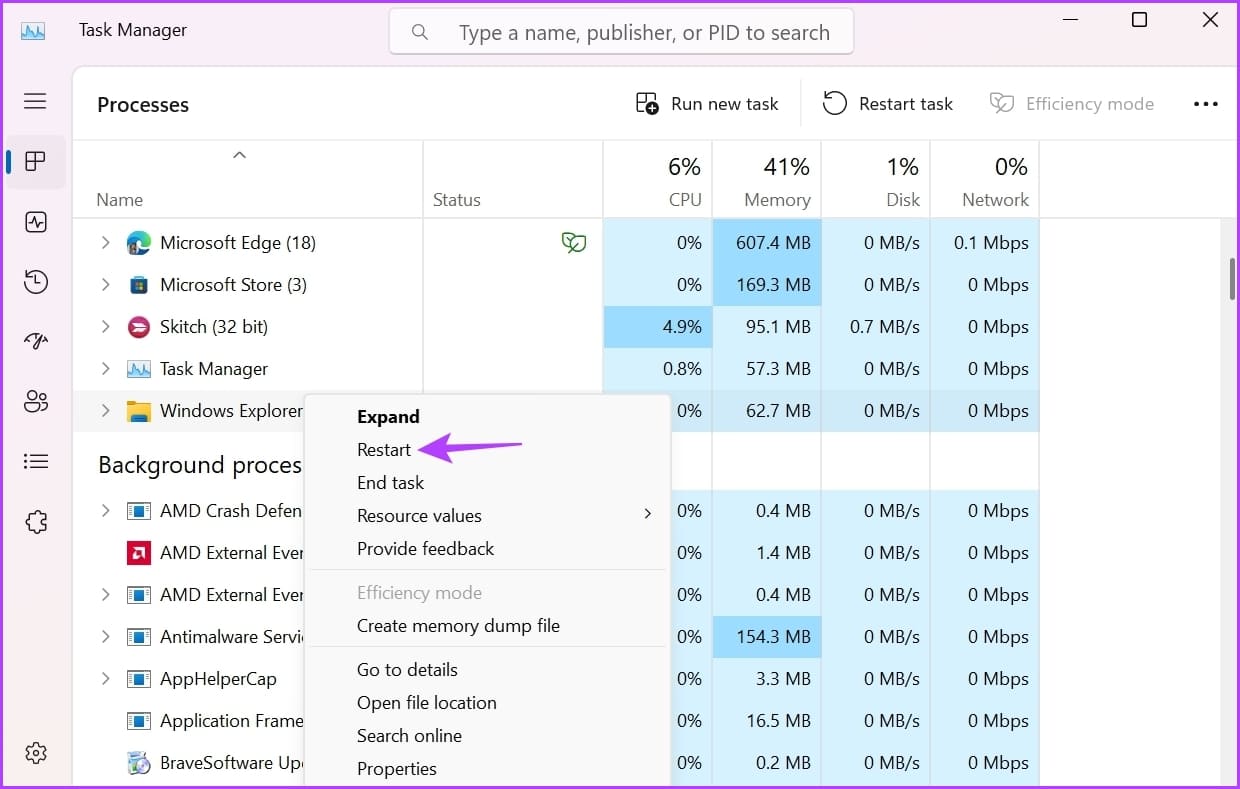The width and height of the screenshot is (1240, 789).
Task: Click the Application Frame Host icon
Action: click(139, 721)
